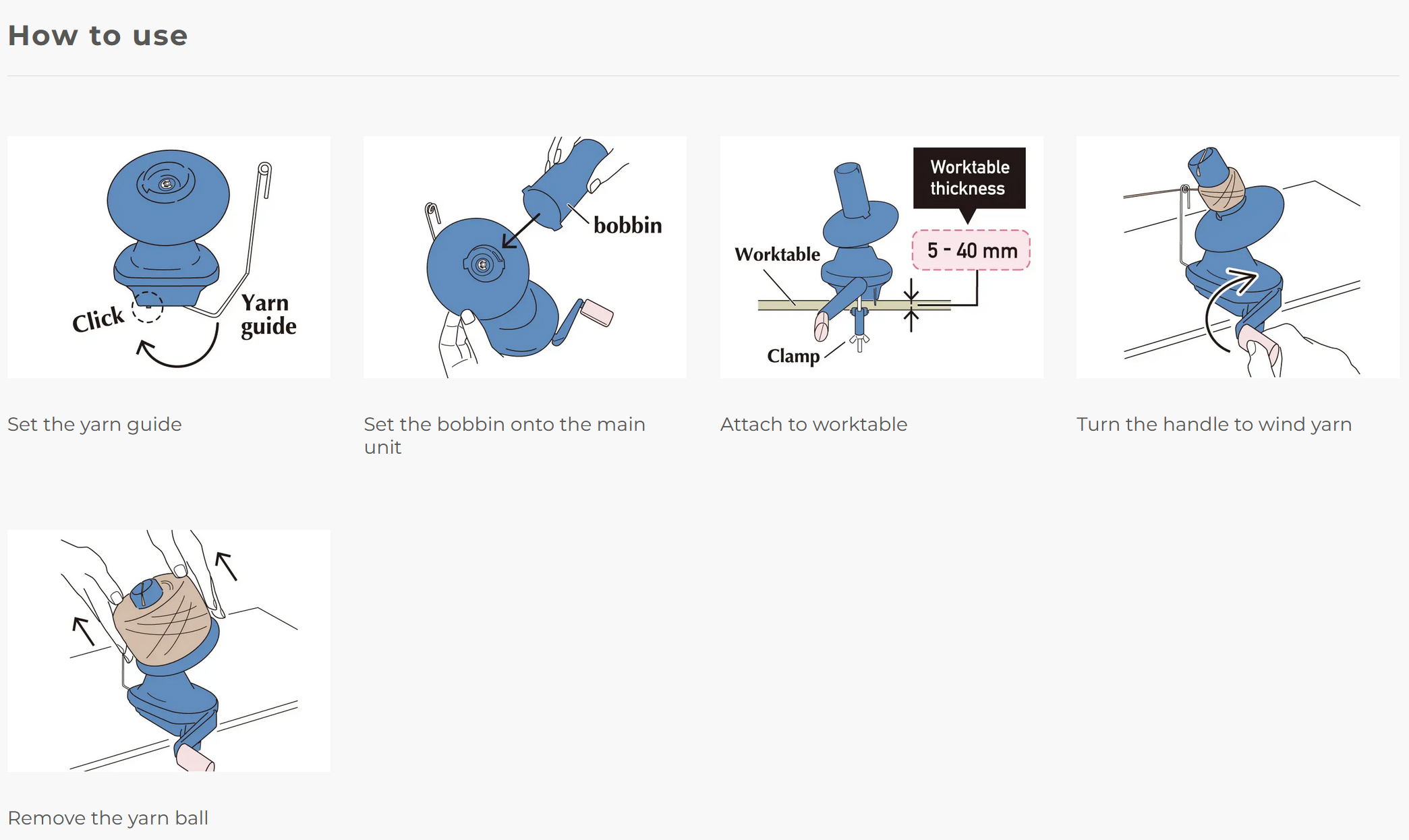Click the pink '5 - 40 mm' badge
This screenshot has width=1409, height=840.
point(971,250)
